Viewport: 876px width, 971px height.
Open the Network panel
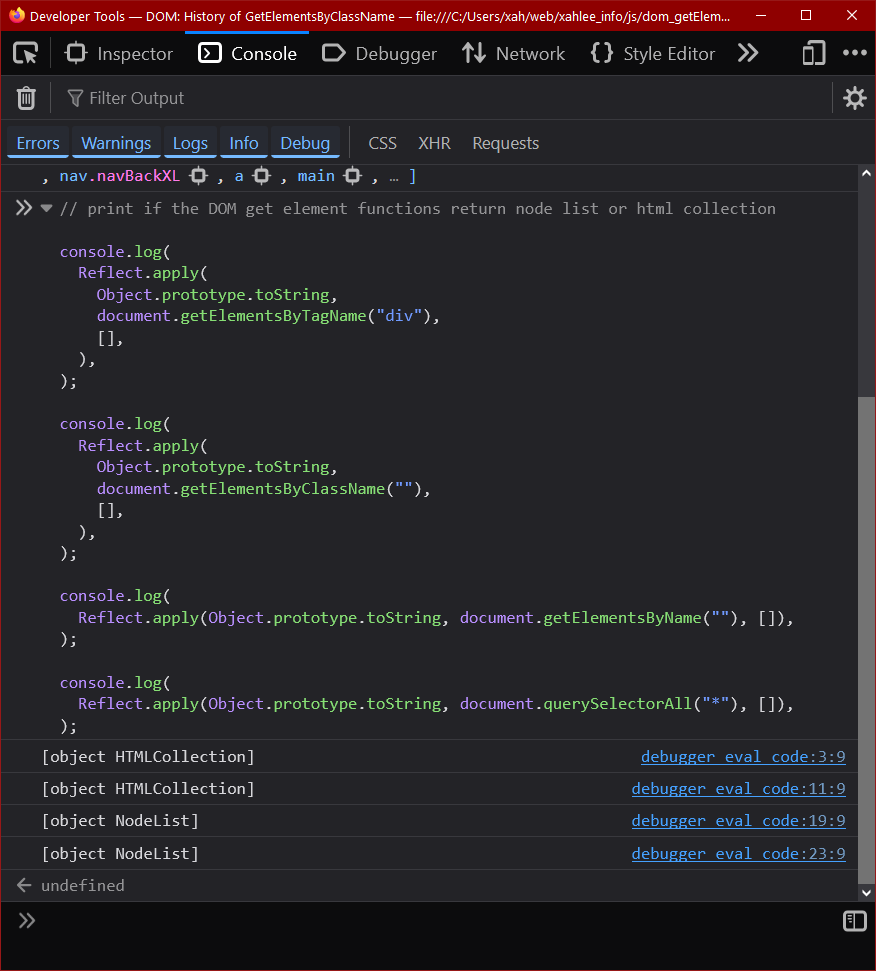coord(513,54)
